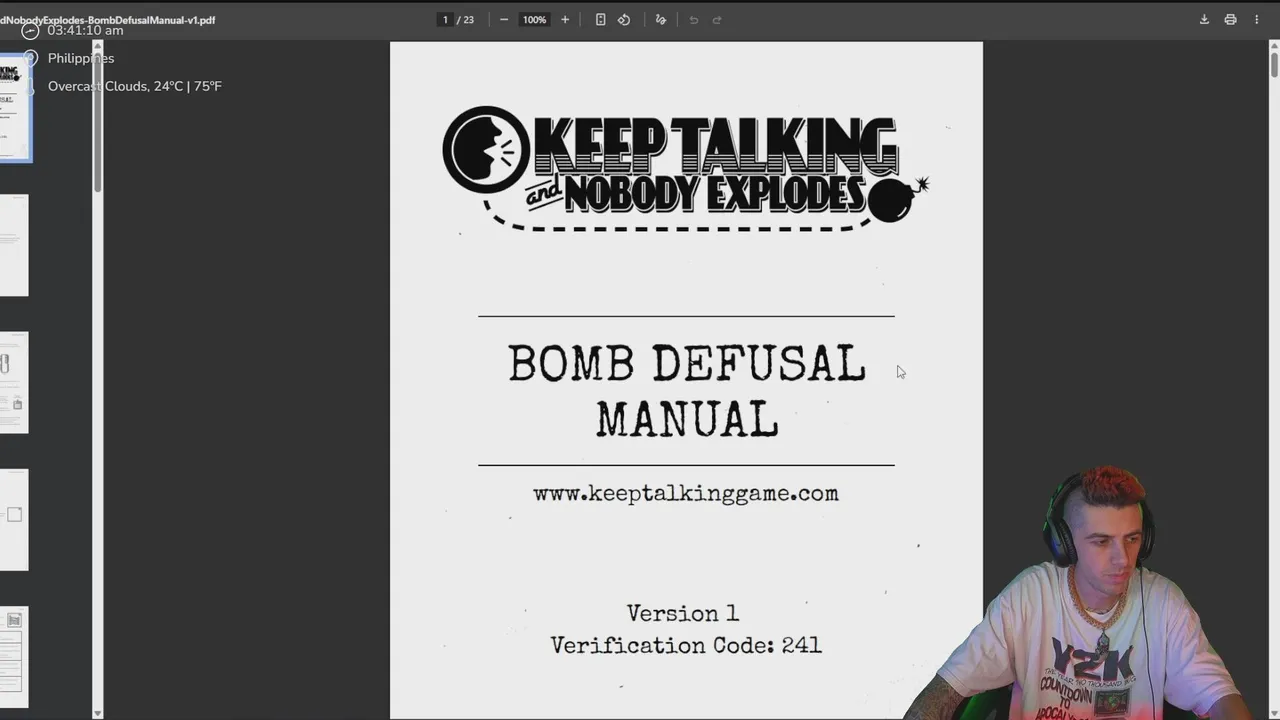Redo the annotation
The width and height of the screenshot is (1280, 720).
717,20
